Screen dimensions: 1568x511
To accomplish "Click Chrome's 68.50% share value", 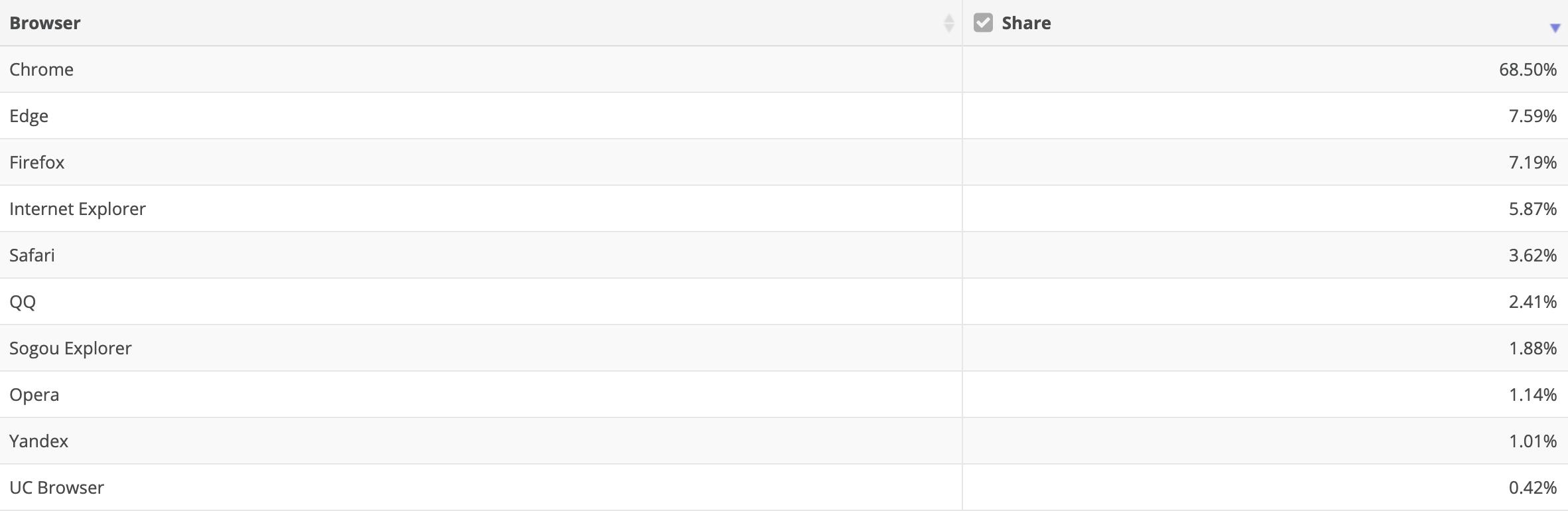I will (x=1527, y=70).
